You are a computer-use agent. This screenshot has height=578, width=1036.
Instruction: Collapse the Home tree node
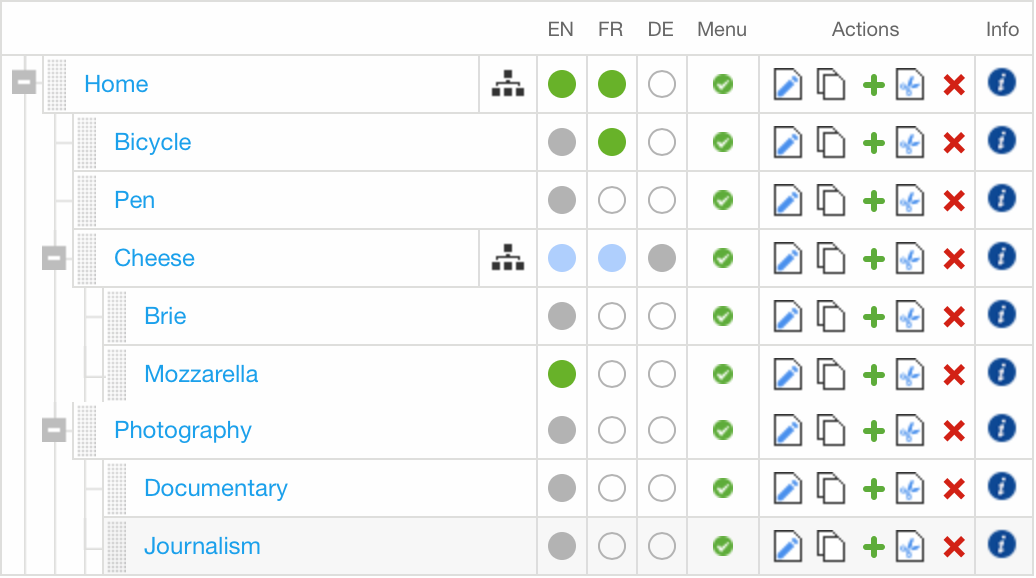pos(24,83)
